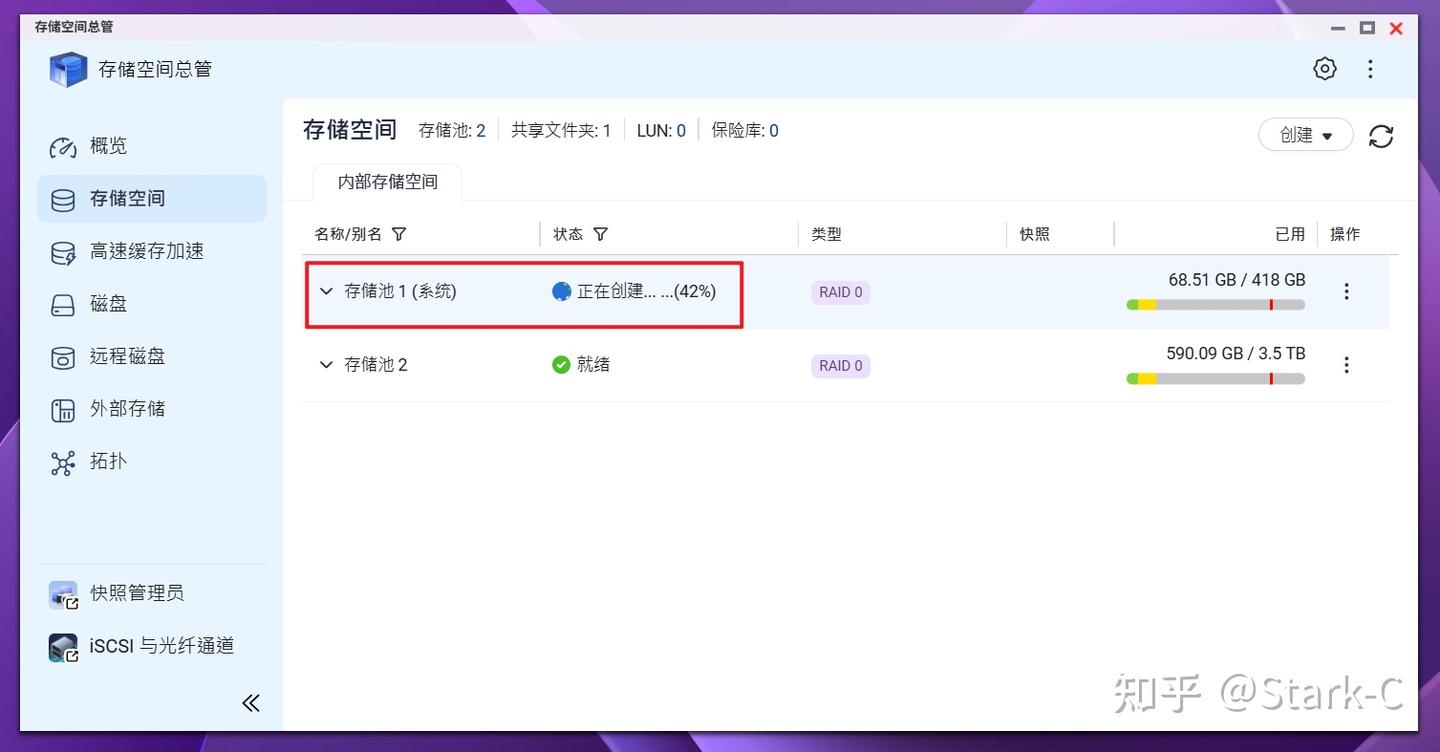Open actions menu for 存储池 1
Viewport: 1440px width, 752px height.
coord(1347,291)
